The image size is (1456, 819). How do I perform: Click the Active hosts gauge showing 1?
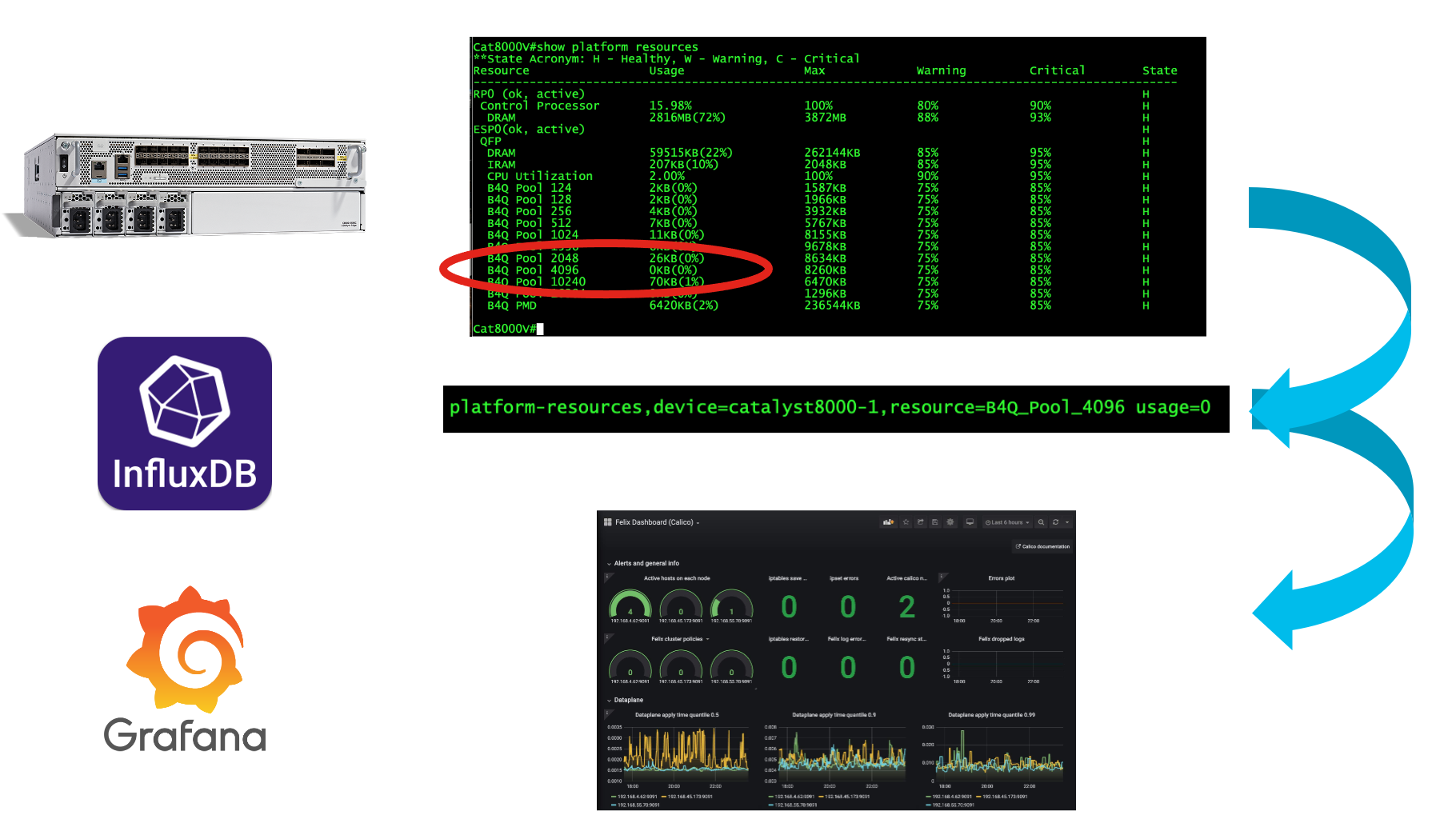tap(731, 605)
